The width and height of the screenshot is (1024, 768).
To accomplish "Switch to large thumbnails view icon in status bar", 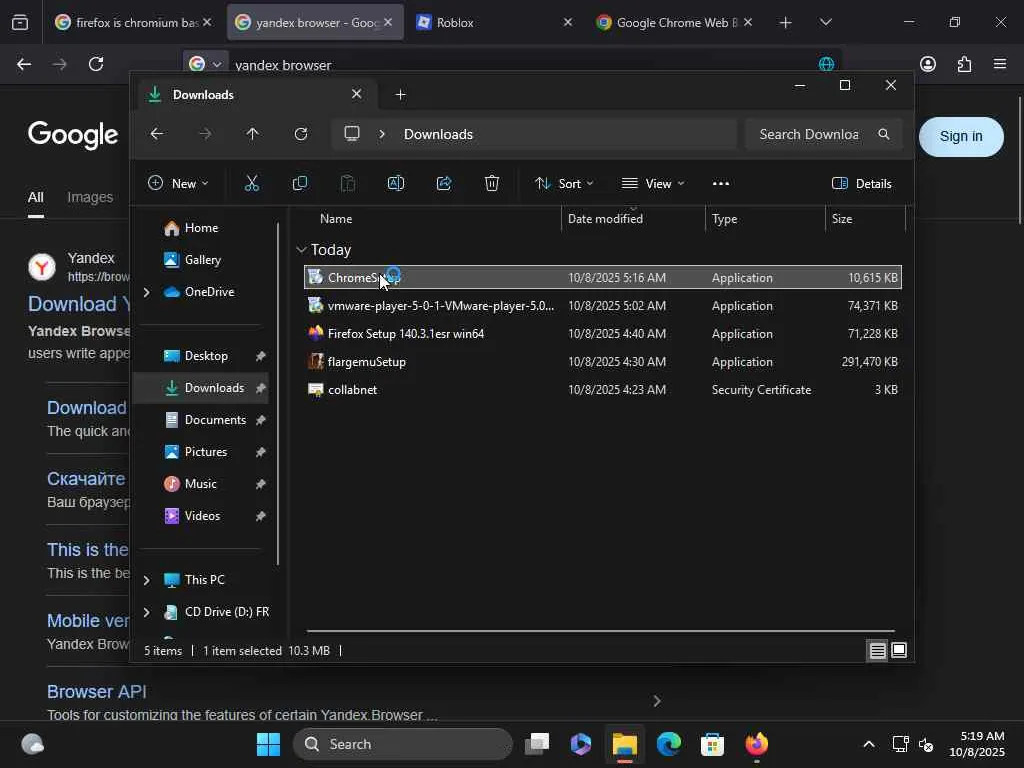I will 899,650.
